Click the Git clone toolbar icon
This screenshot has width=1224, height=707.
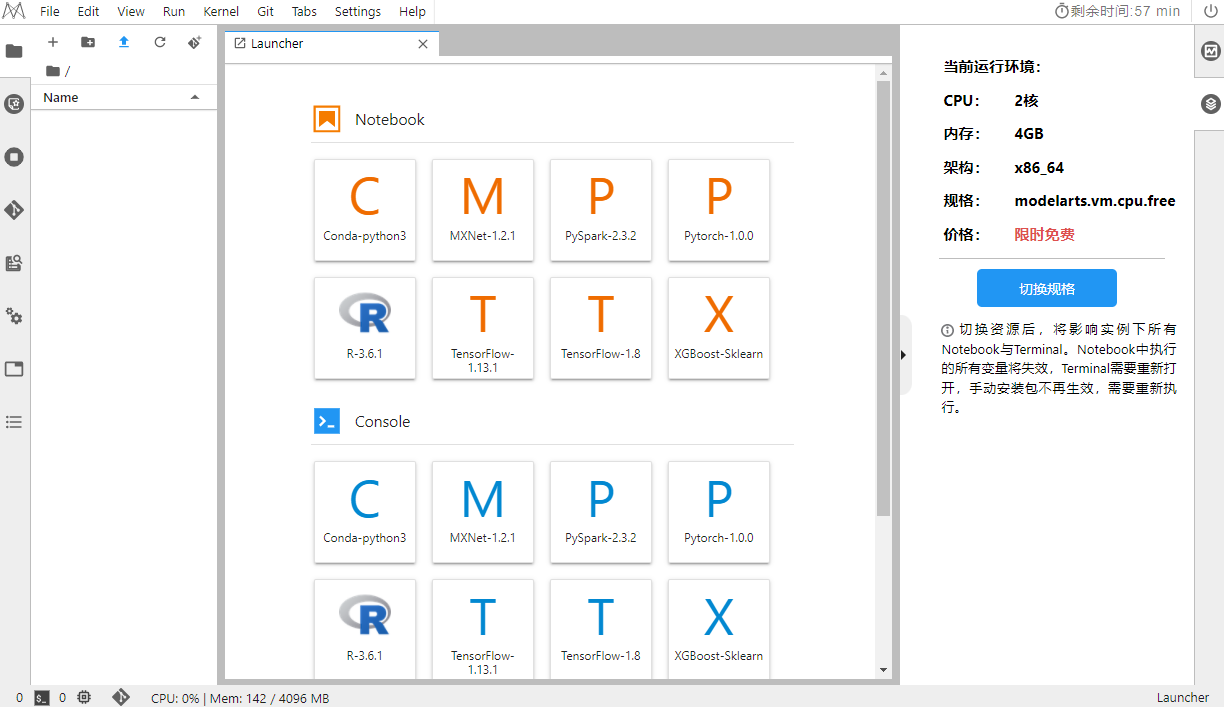pos(195,42)
